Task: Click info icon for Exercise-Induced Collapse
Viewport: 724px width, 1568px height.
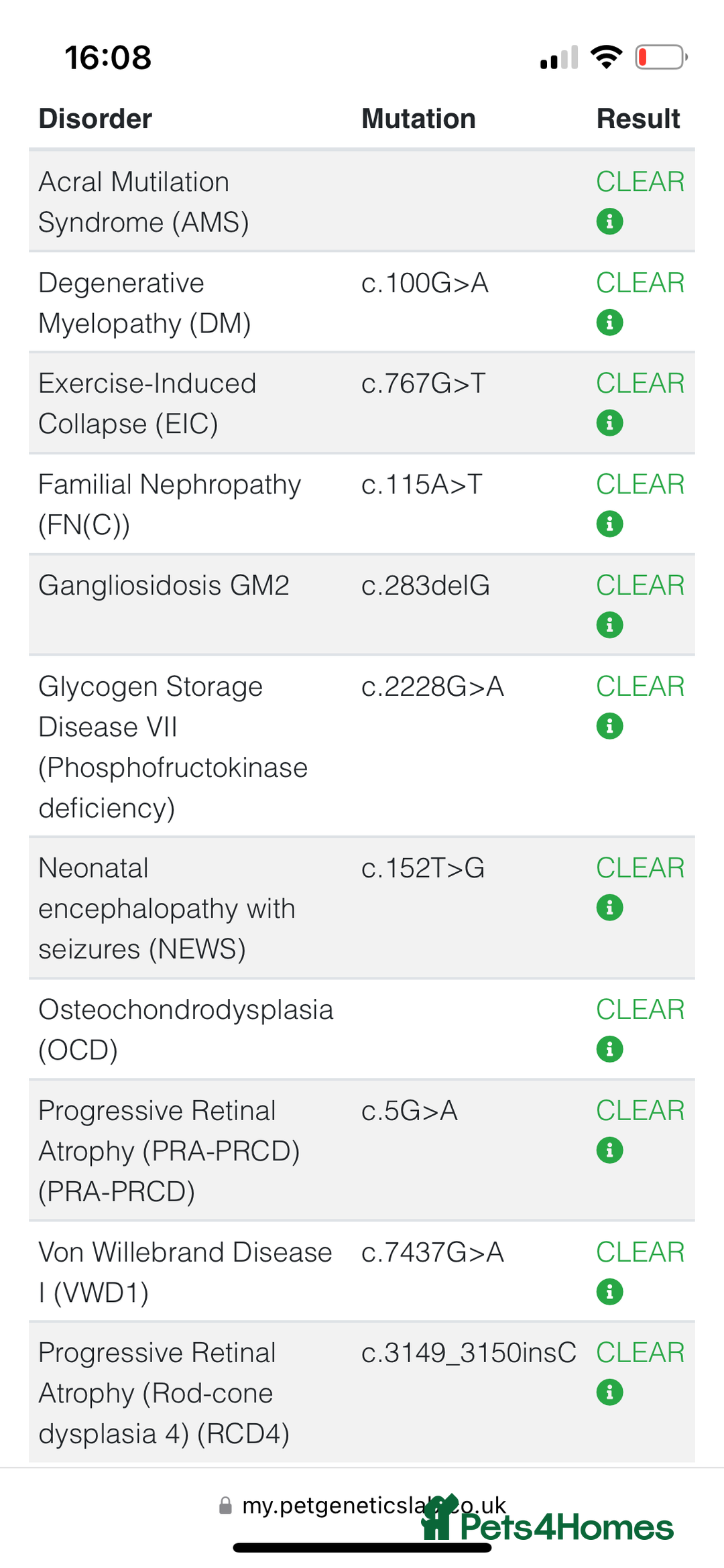Action: tap(609, 423)
